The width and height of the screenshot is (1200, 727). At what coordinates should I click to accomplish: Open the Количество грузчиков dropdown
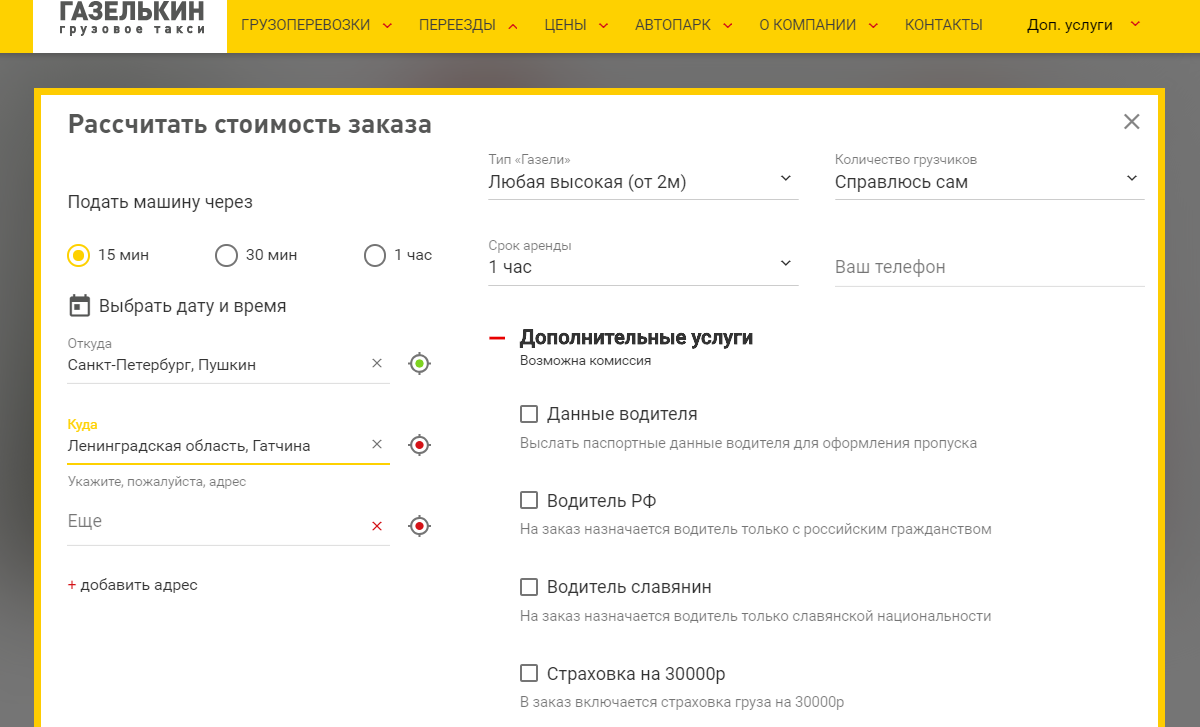tap(988, 182)
